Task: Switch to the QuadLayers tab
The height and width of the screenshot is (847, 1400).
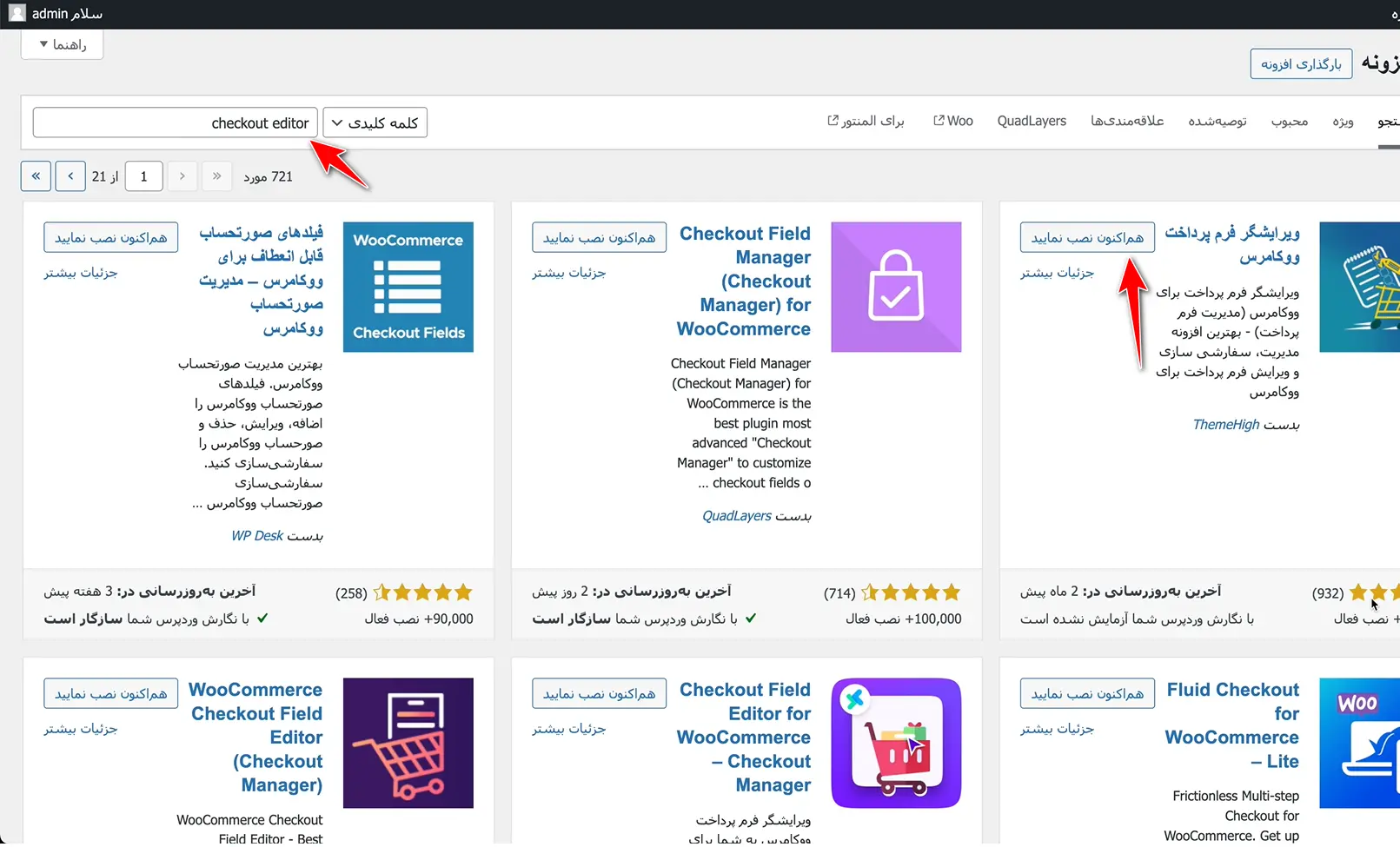Action: (x=1032, y=121)
